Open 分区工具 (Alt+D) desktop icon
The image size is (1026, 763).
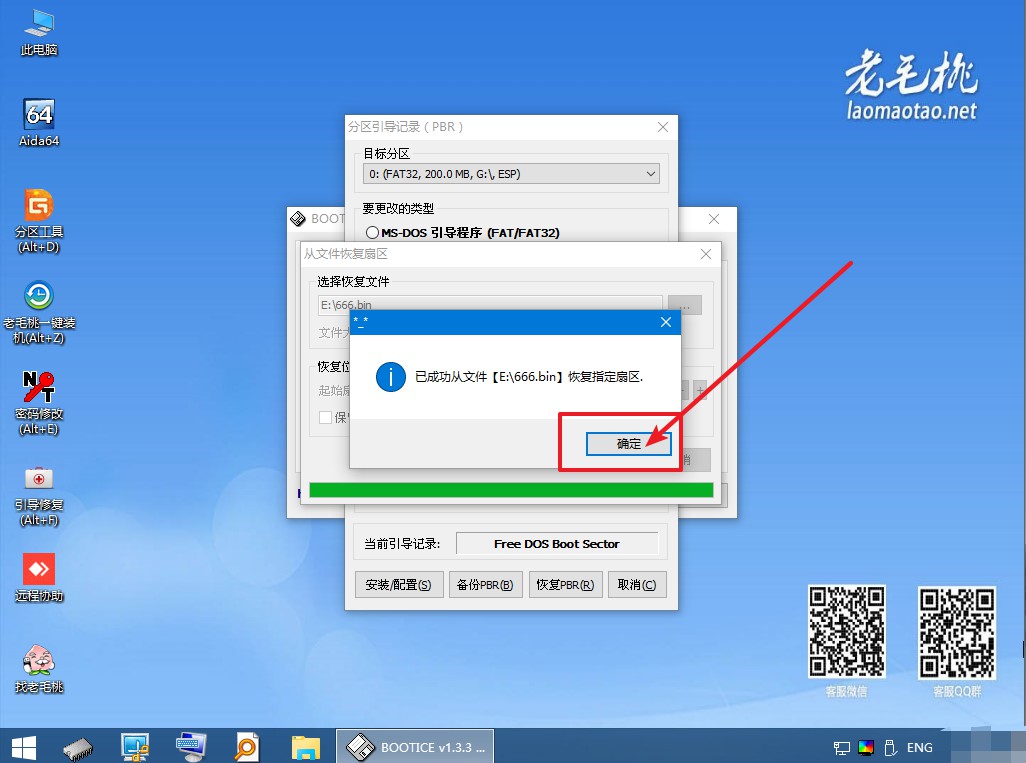click(39, 221)
